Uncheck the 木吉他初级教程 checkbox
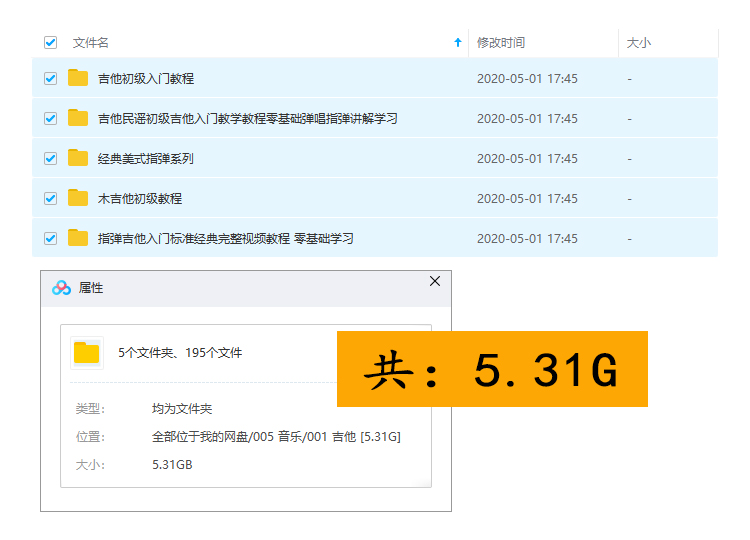Screen dimensions: 750x540 click(50, 198)
